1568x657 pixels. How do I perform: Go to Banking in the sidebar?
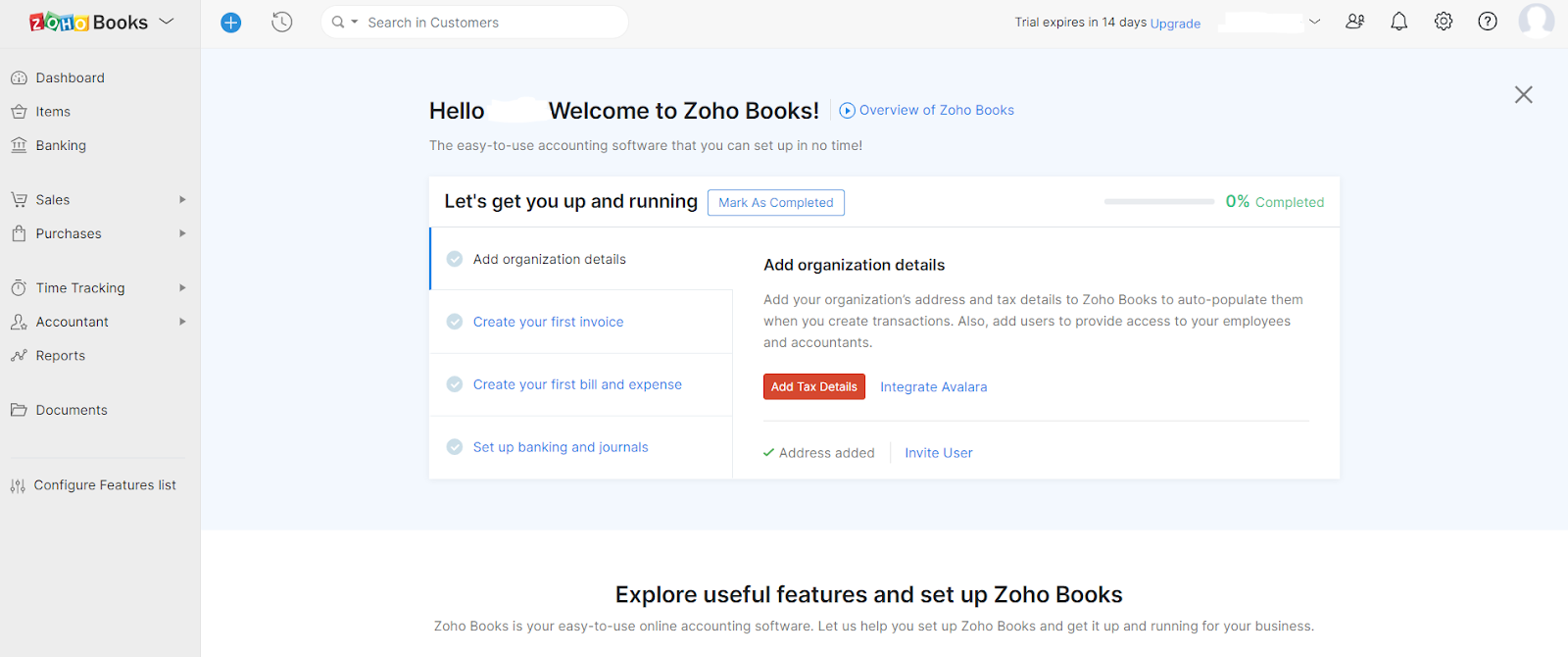pos(61,145)
